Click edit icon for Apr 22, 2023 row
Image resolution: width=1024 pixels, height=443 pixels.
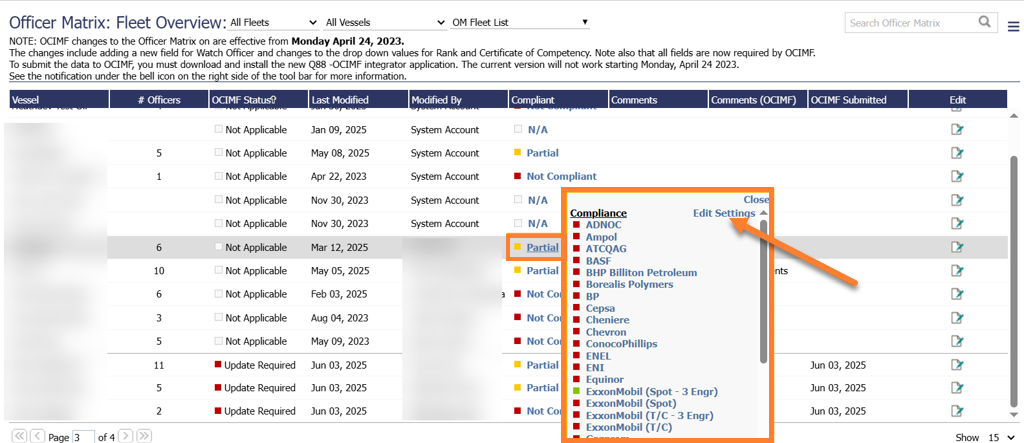(957, 176)
